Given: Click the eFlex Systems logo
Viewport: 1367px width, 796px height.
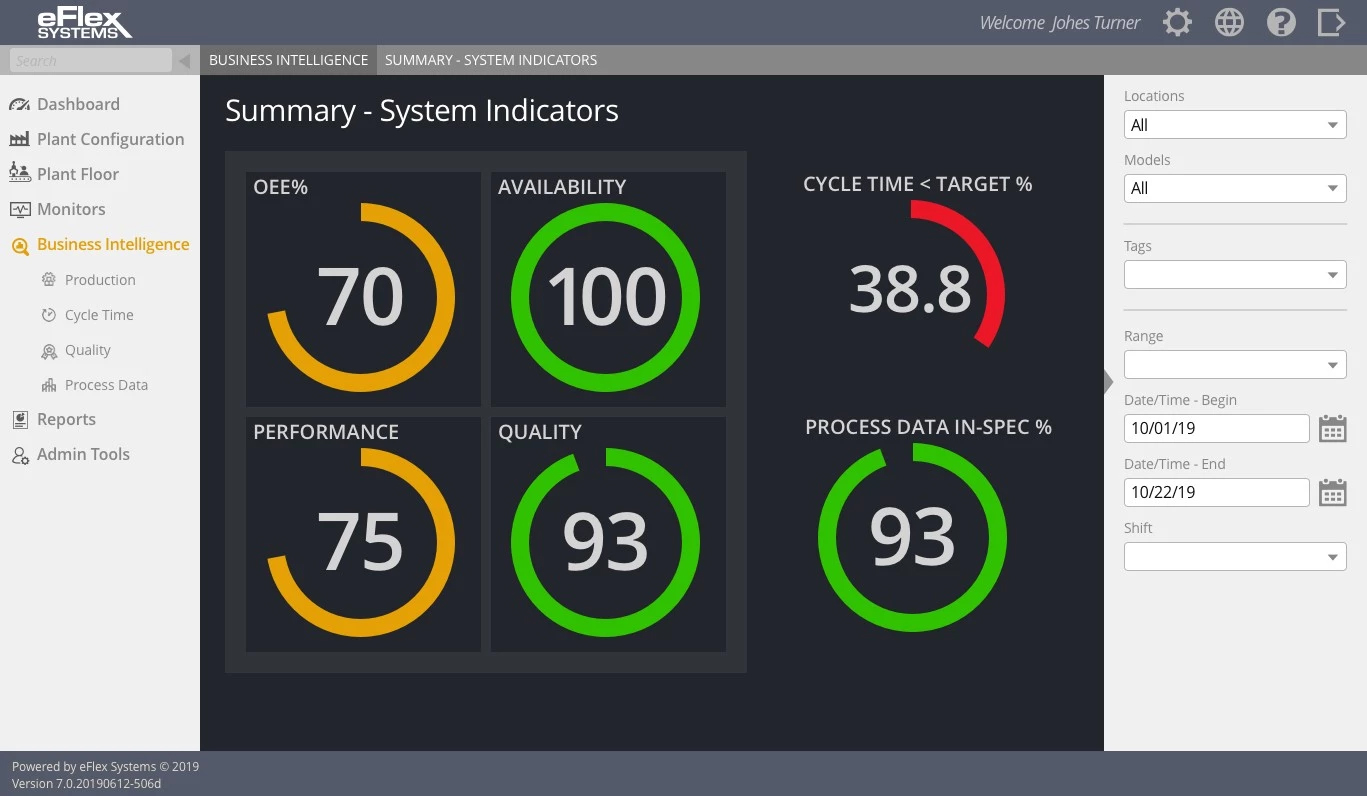Looking at the screenshot, I should coord(84,23).
